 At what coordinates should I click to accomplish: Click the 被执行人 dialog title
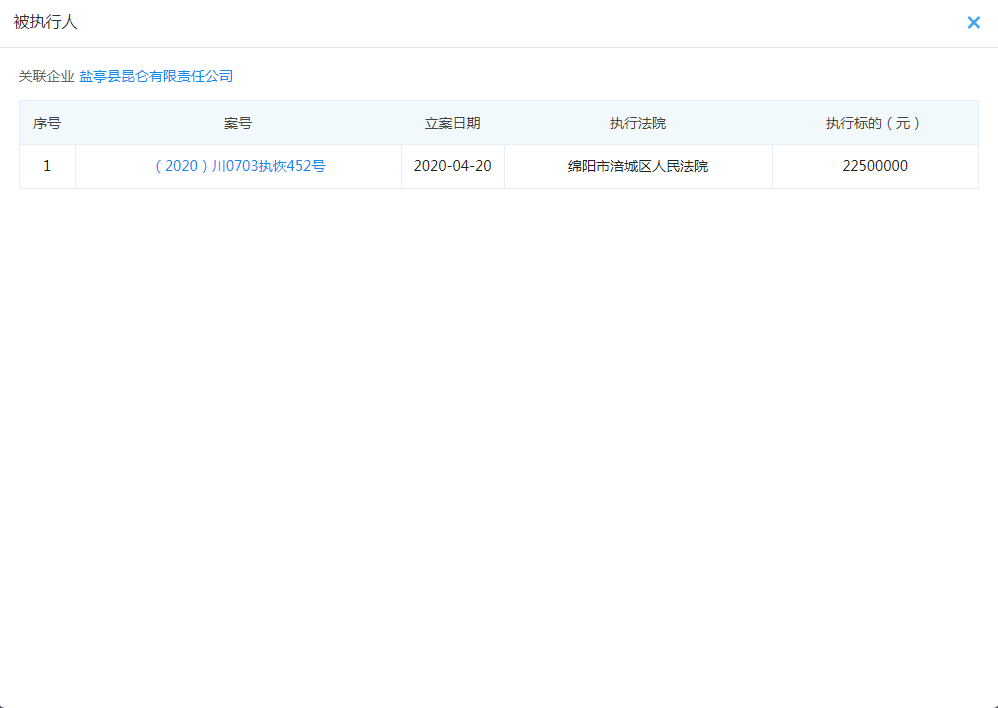46,22
